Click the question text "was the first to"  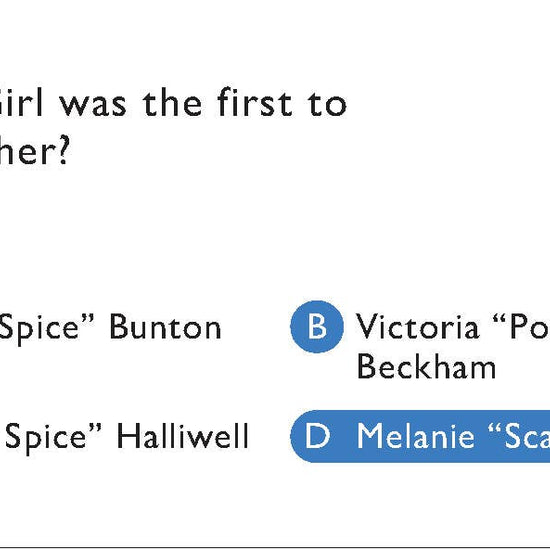pos(203,103)
